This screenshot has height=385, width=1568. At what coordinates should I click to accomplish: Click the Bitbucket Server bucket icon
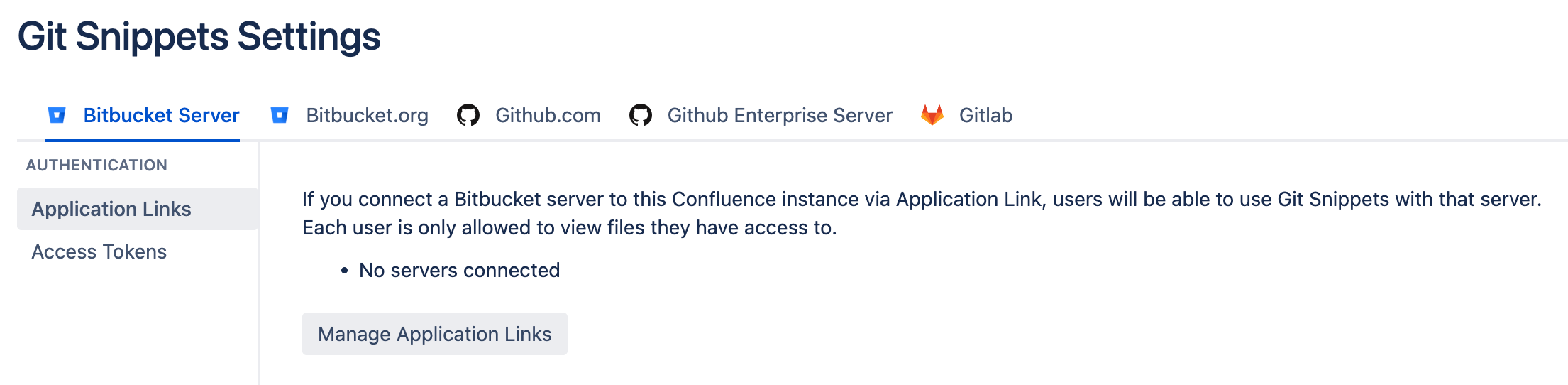[x=57, y=115]
